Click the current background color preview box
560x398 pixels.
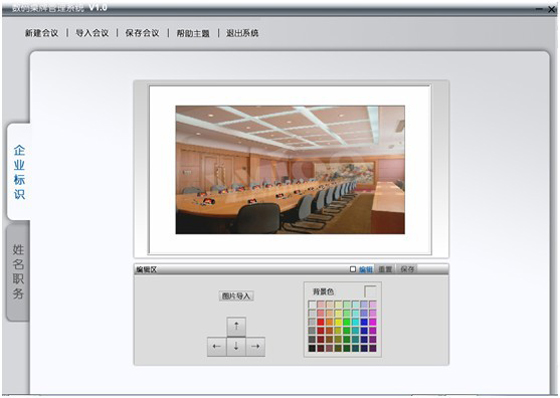tap(370, 291)
